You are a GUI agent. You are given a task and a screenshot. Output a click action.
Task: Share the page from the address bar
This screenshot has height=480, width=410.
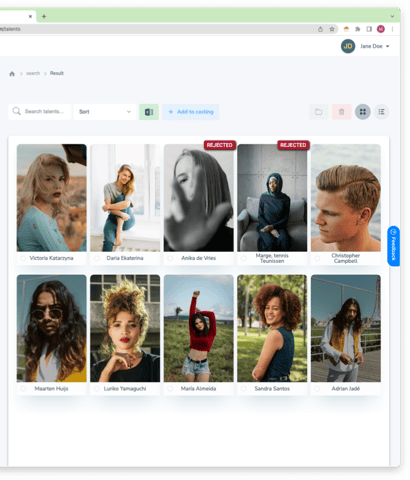320,29
